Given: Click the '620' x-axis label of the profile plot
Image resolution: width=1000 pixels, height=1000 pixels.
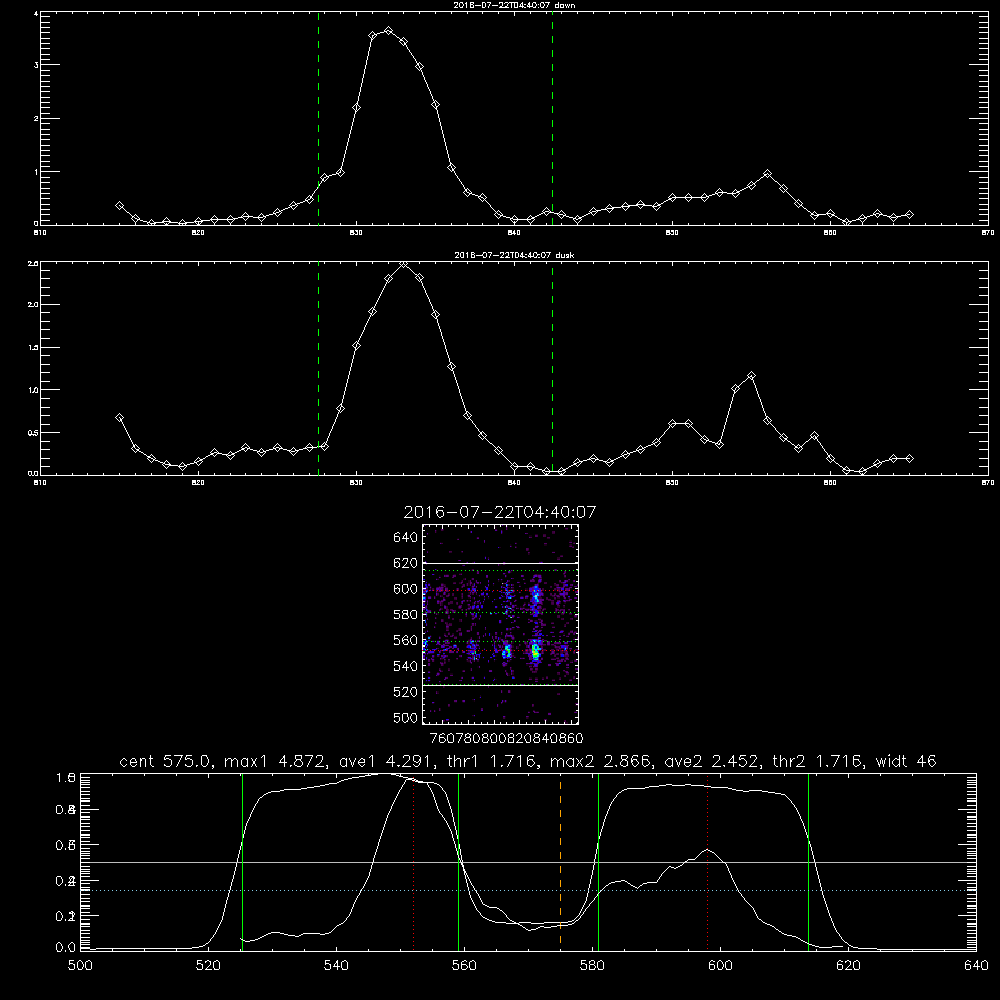Looking at the screenshot, I should coord(848,966).
